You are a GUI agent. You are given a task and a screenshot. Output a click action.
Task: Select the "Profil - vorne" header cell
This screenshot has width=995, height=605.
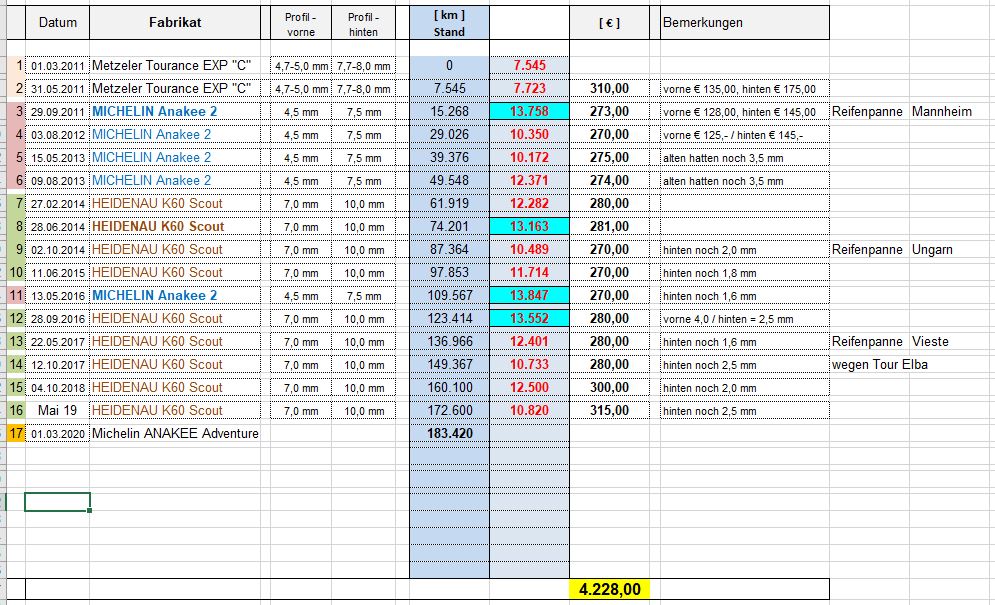tap(300, 23)
